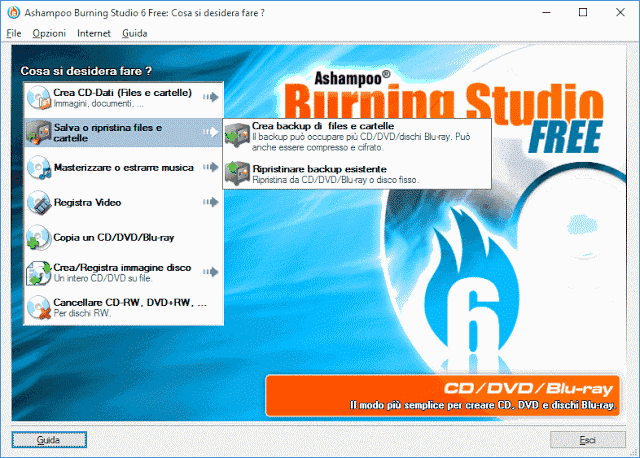
Task: Choose Cancellare CD-RW, DVD+RW entry
Action: pos(124,307)
